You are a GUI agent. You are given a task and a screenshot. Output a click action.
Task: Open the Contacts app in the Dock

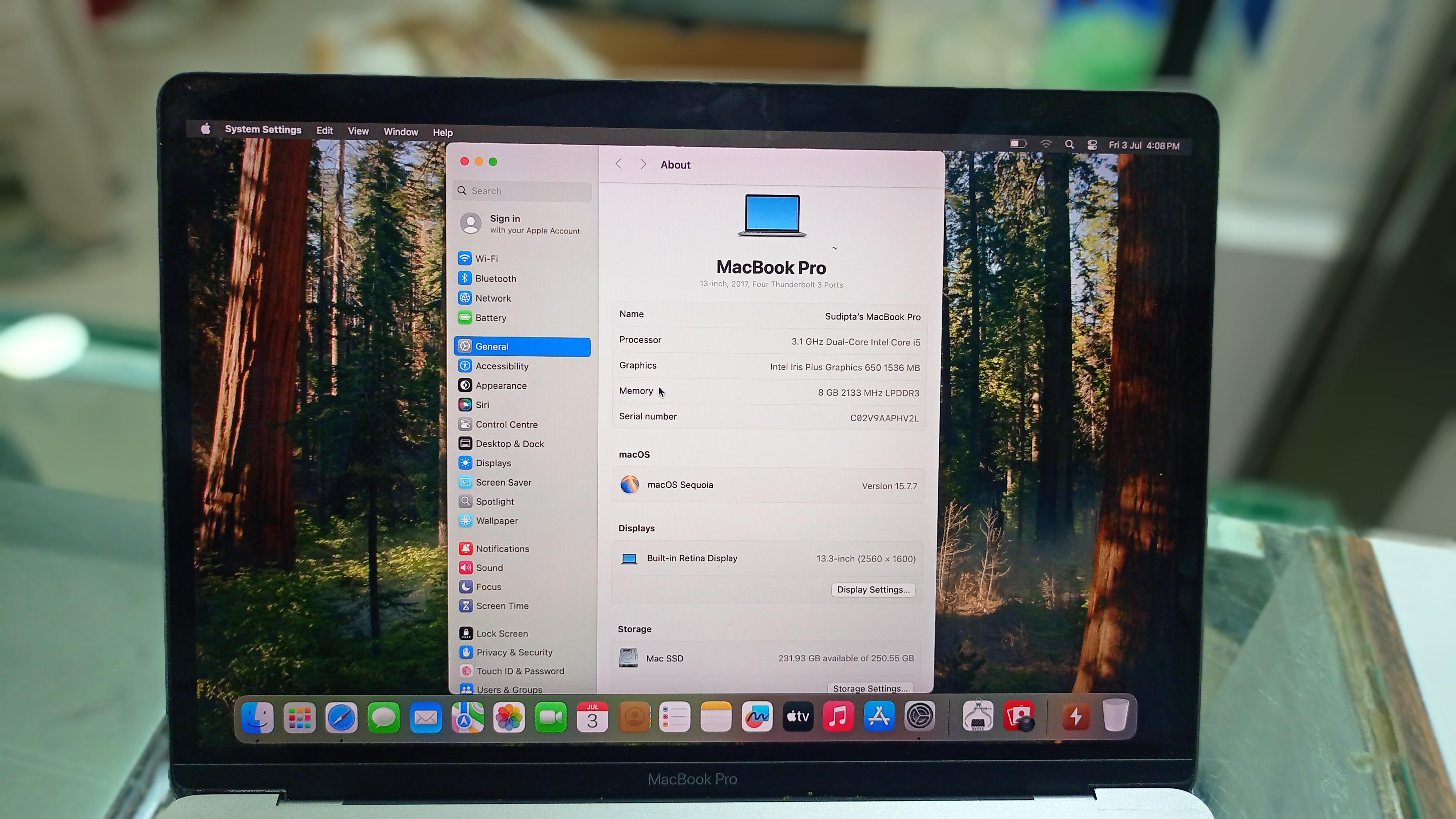click(x=634, y=717)
